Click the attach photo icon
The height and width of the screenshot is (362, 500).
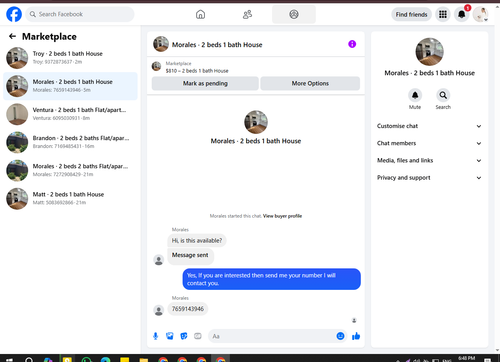170,336
